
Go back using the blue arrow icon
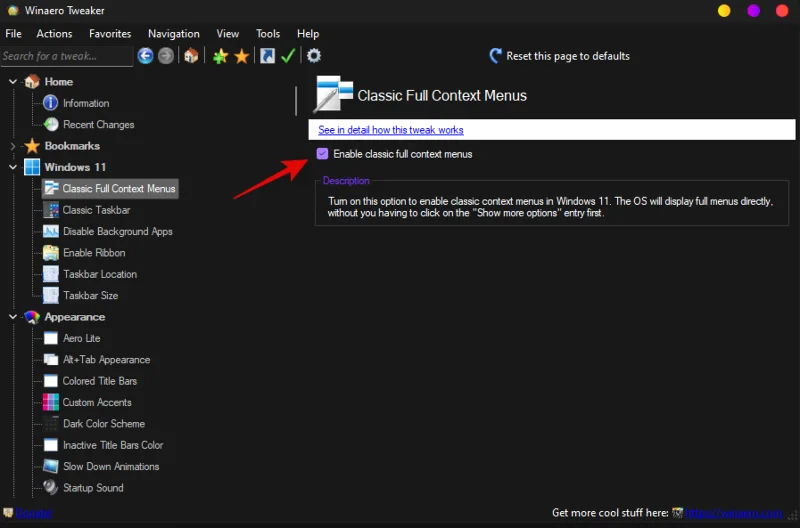coord(145,56)
